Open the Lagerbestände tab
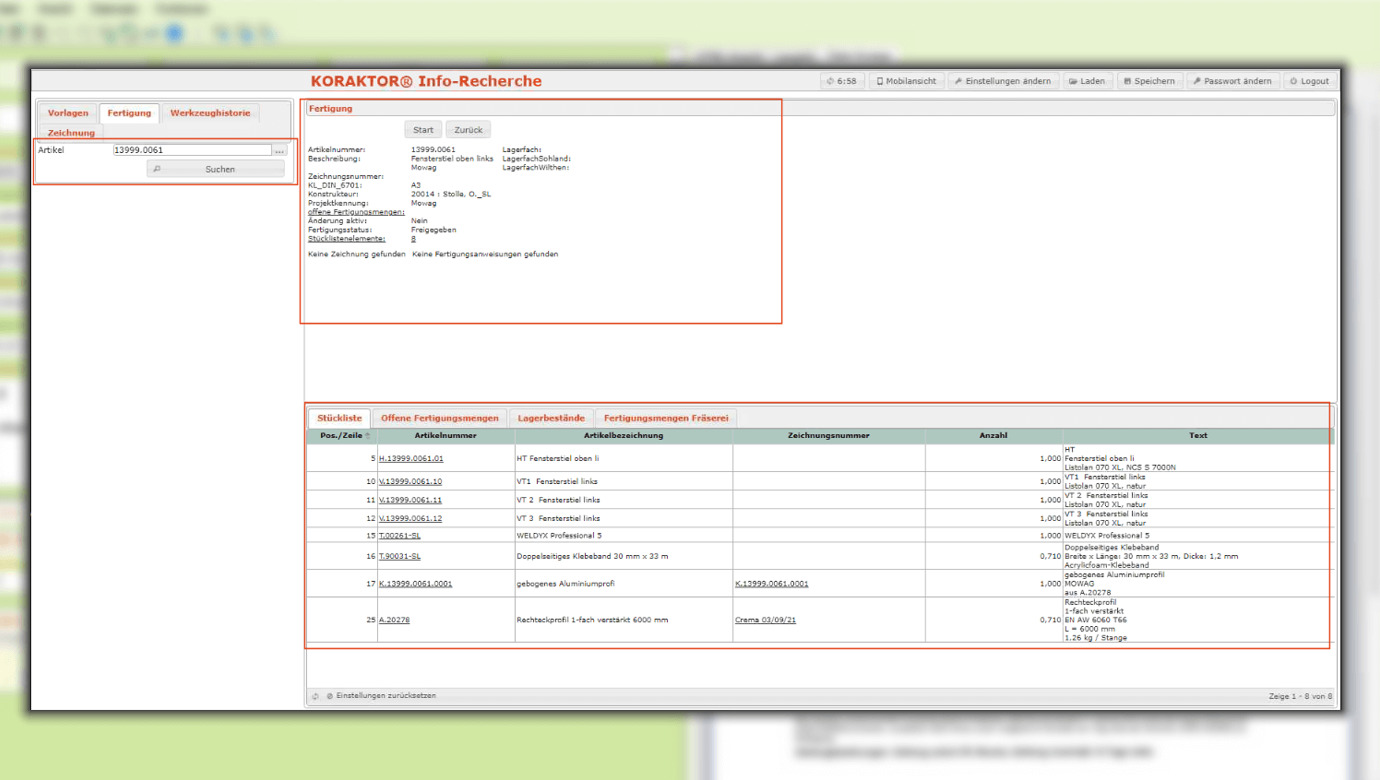1380x780 pixels. (x=550, y=418)
